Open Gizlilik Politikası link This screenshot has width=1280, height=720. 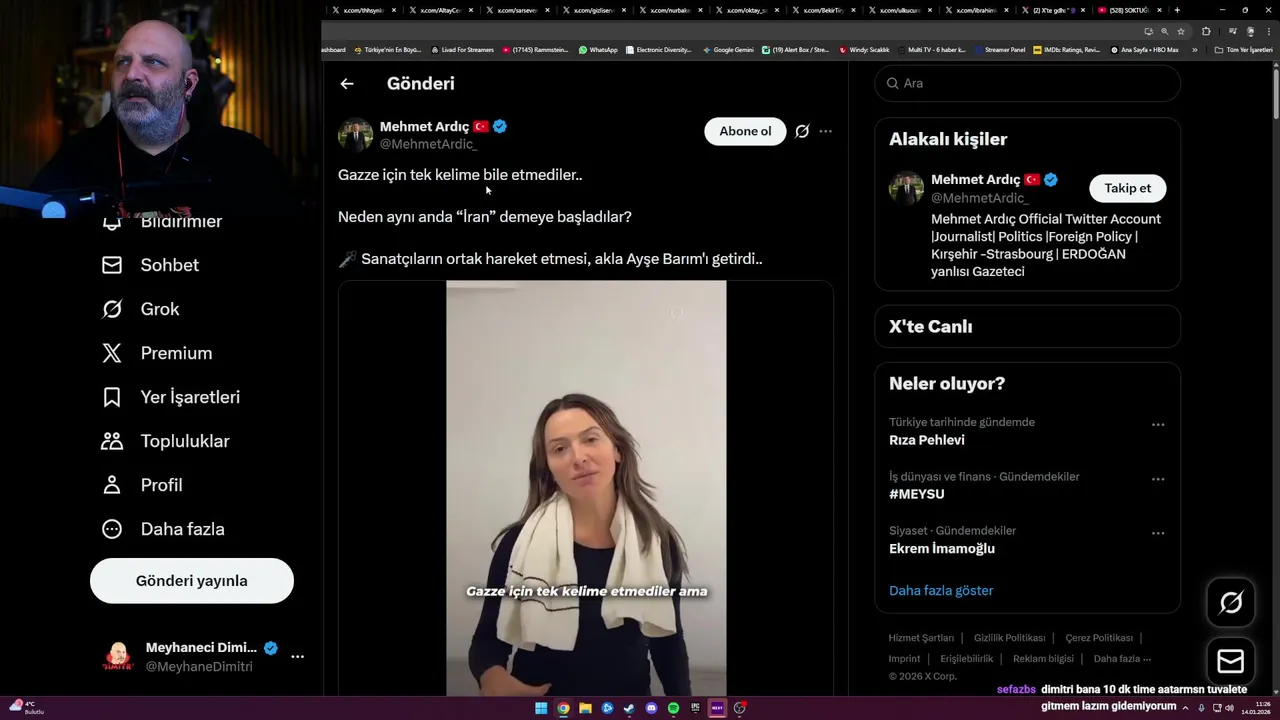coord(1009,638)
